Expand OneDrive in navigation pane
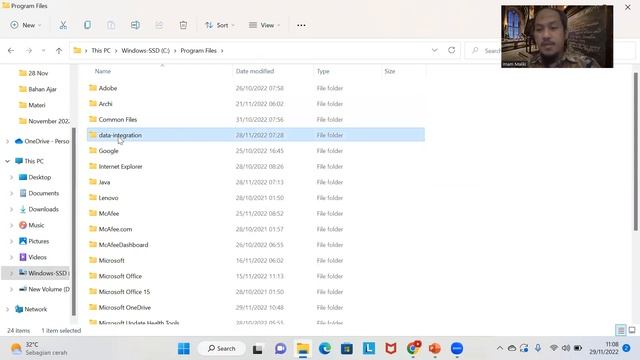This screenshot has width=640, height=360. (x=7, y=141)
